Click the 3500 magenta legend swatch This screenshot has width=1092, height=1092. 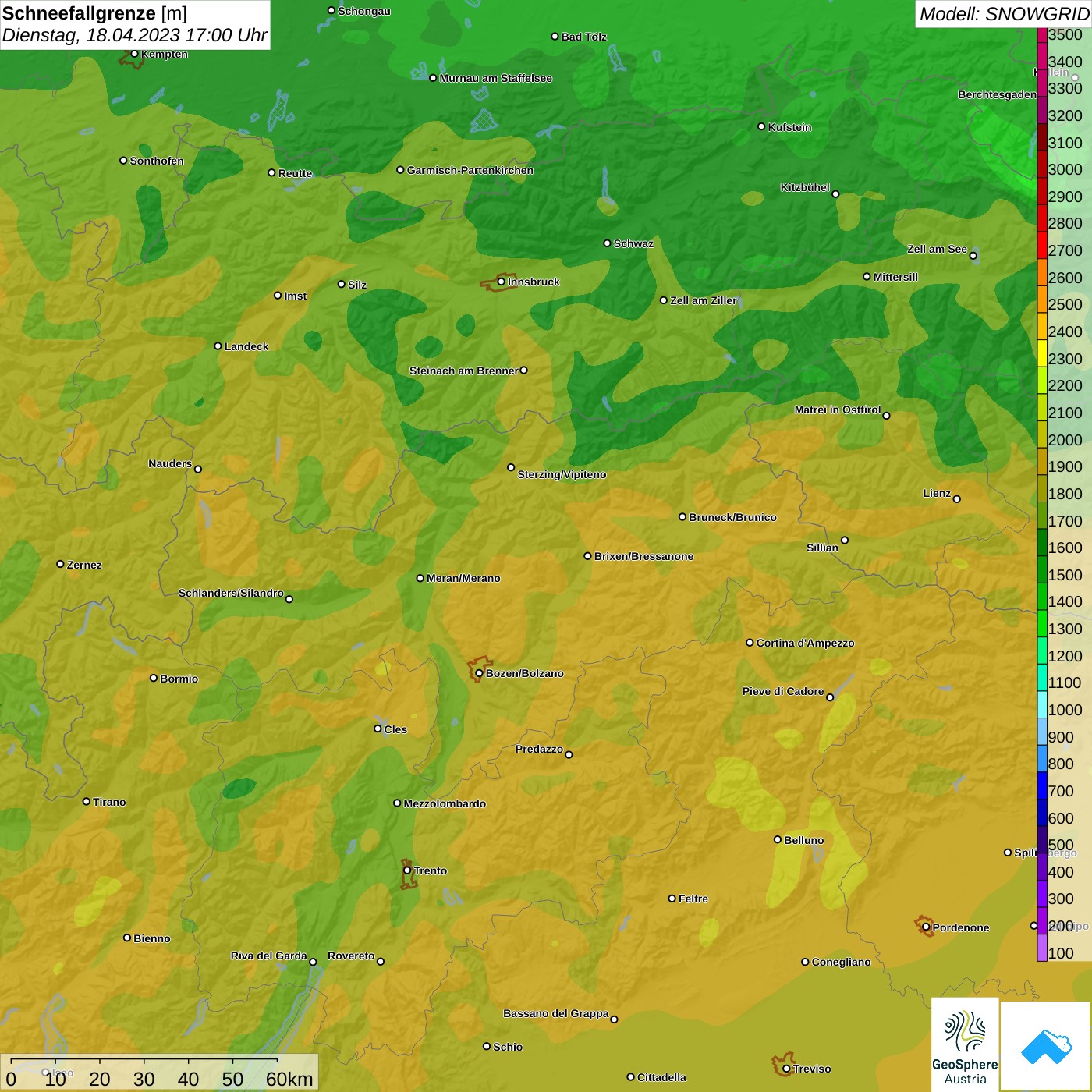[1042, 35]
